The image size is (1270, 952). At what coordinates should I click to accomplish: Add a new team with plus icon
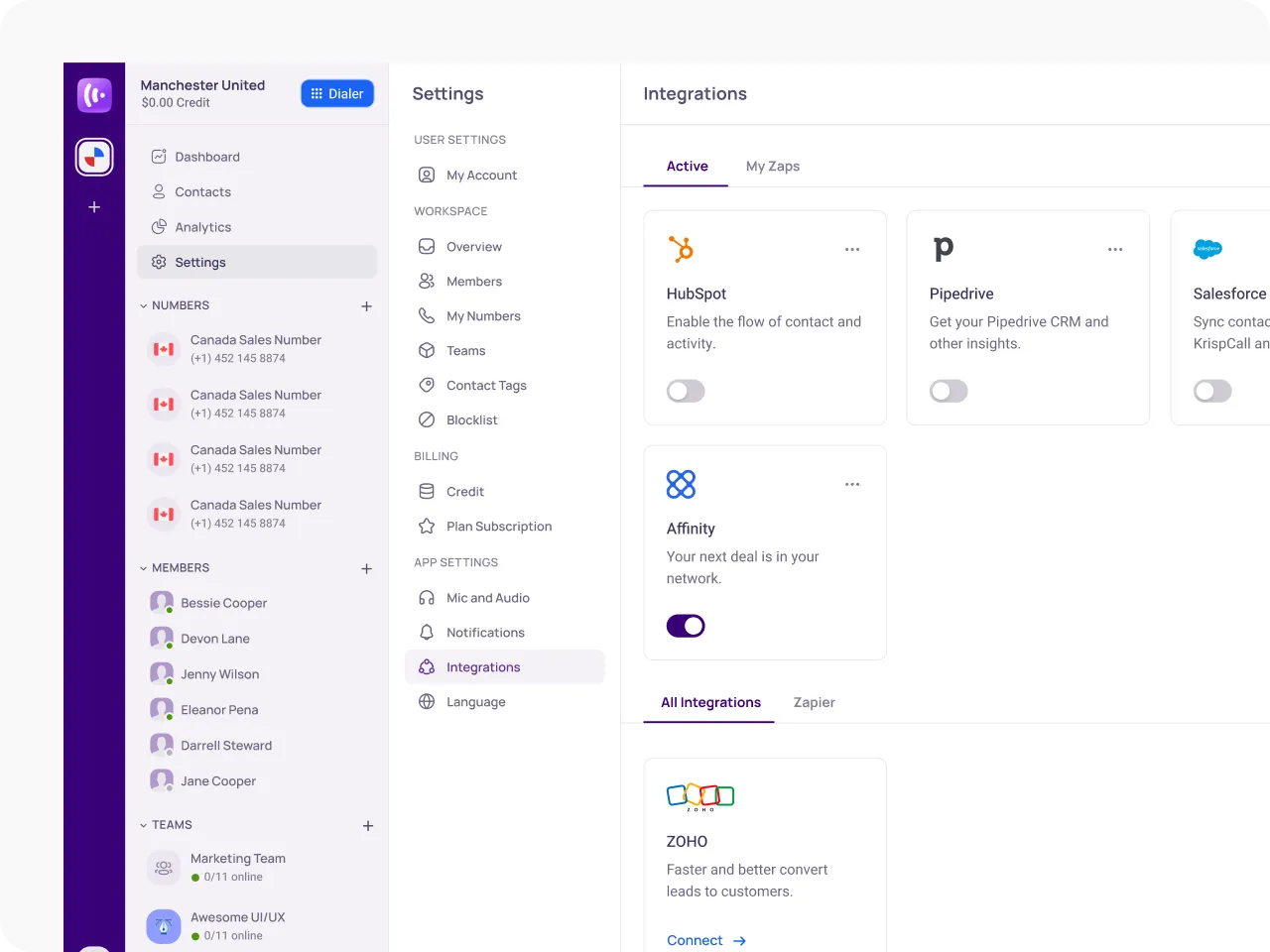(x=368, y=825)
